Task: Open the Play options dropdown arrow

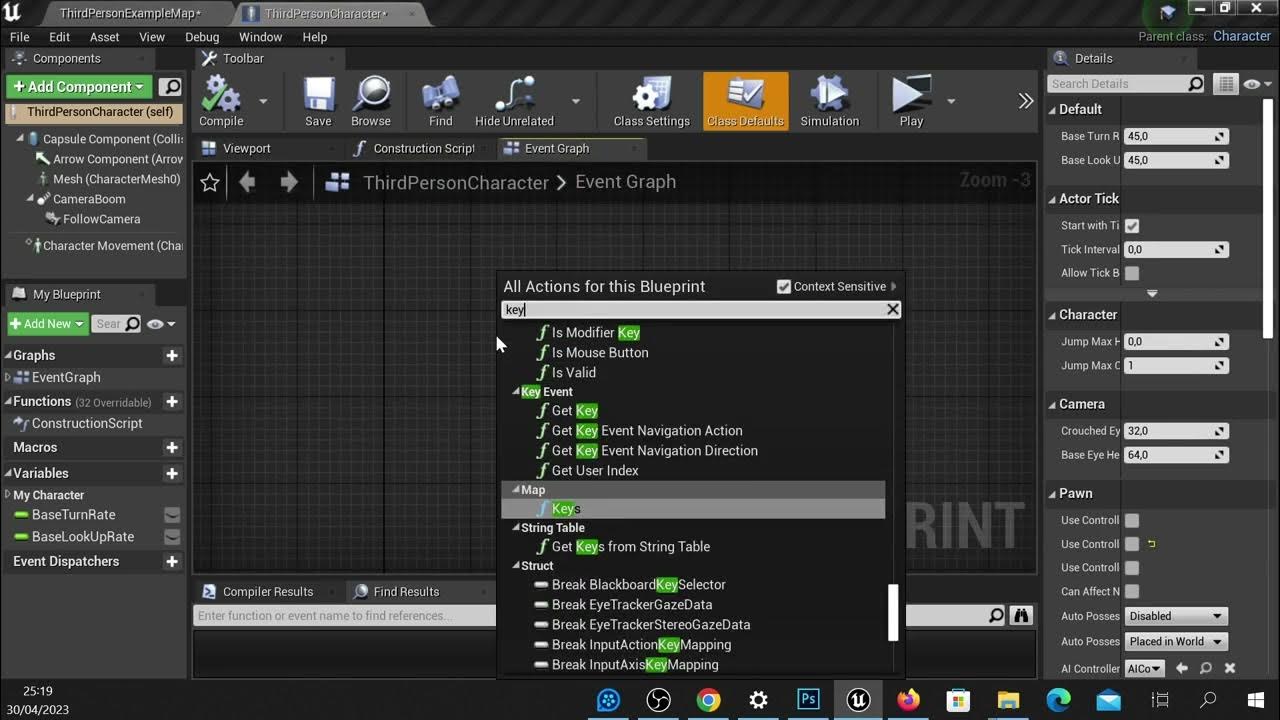Action: coord(951,101)
